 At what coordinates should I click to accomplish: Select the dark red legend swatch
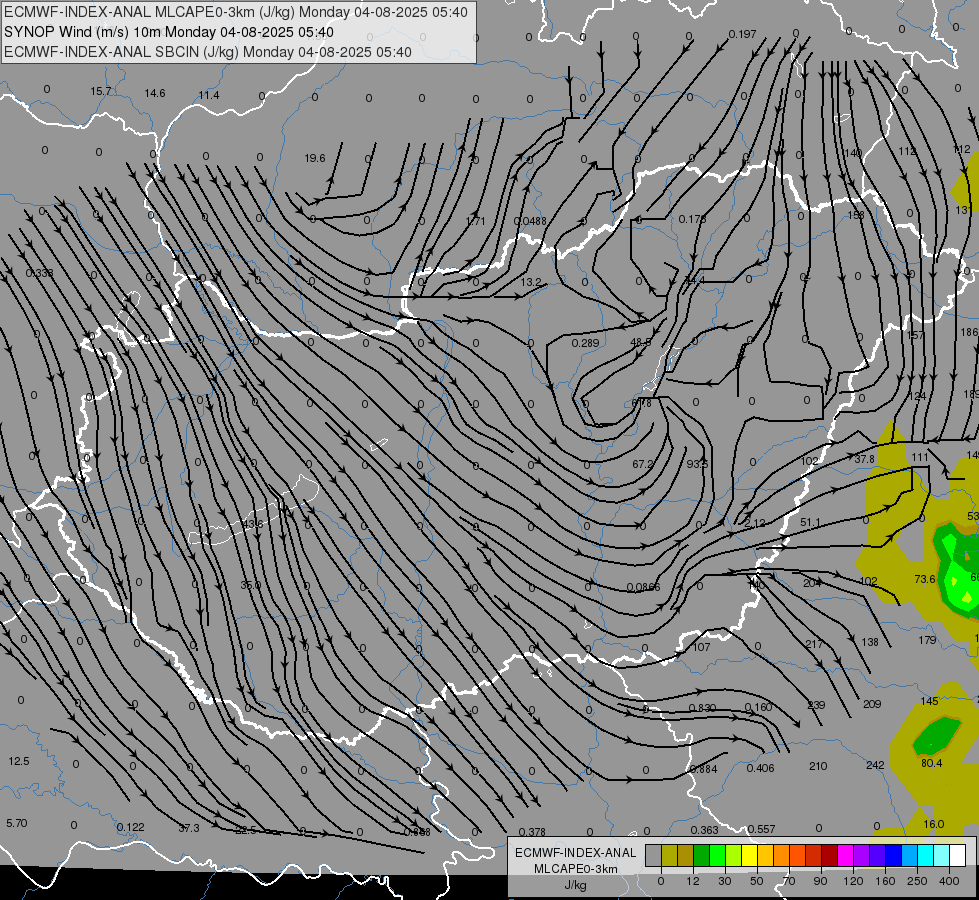tap(829, 855)
